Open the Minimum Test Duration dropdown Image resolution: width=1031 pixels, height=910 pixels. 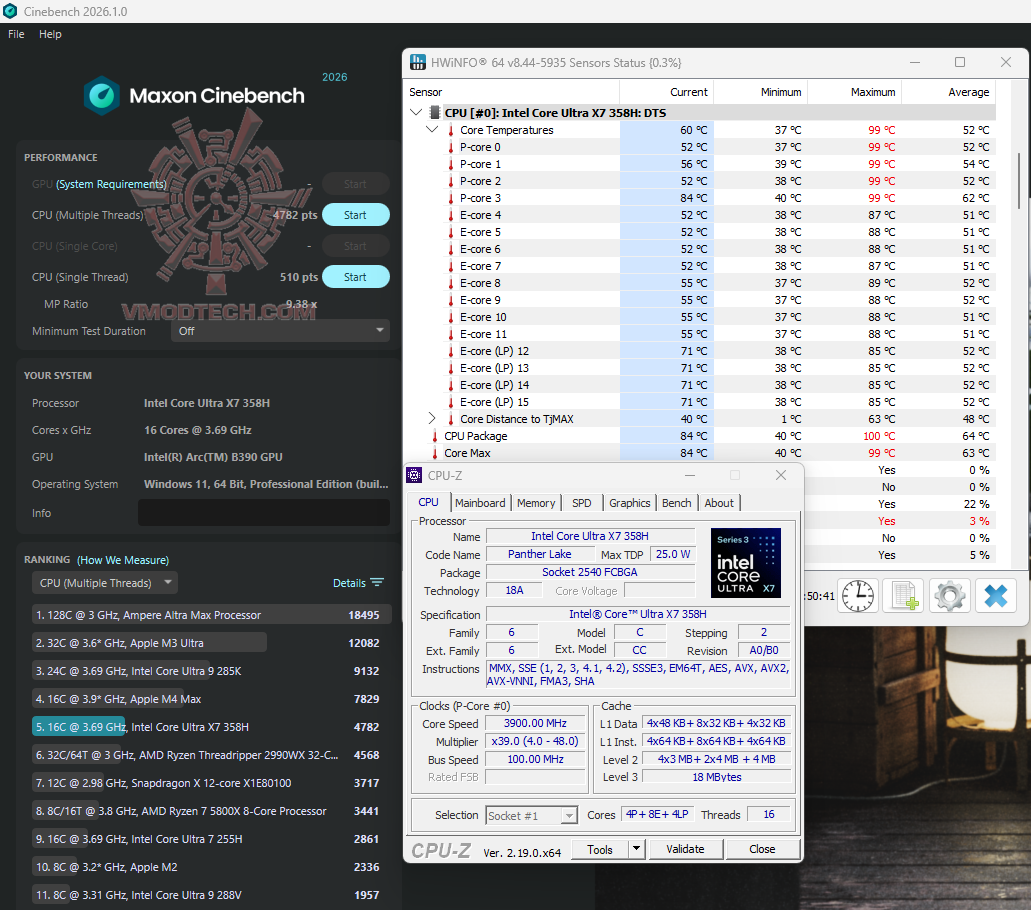[280, 331]
